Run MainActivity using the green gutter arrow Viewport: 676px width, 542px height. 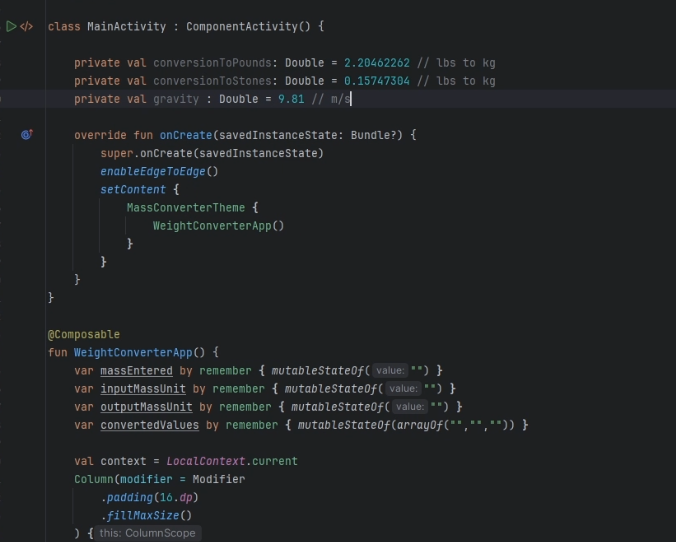click(x=11, y=27)
